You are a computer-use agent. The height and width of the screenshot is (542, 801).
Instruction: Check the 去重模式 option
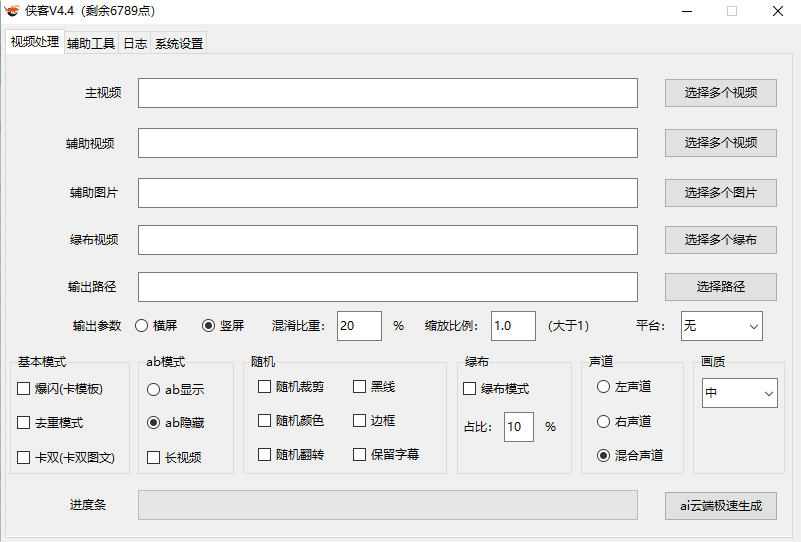pos(24,423)
